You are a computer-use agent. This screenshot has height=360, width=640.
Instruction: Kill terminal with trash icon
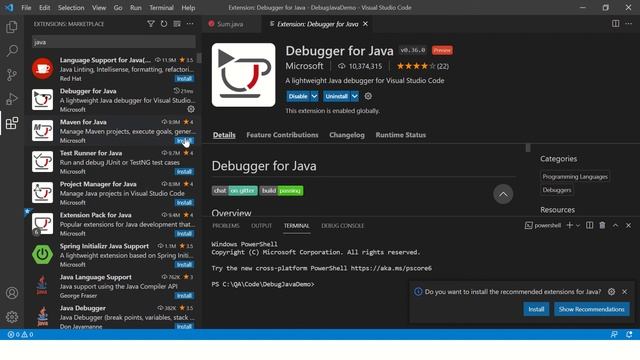pyautogui.click(x=602, y=225)
